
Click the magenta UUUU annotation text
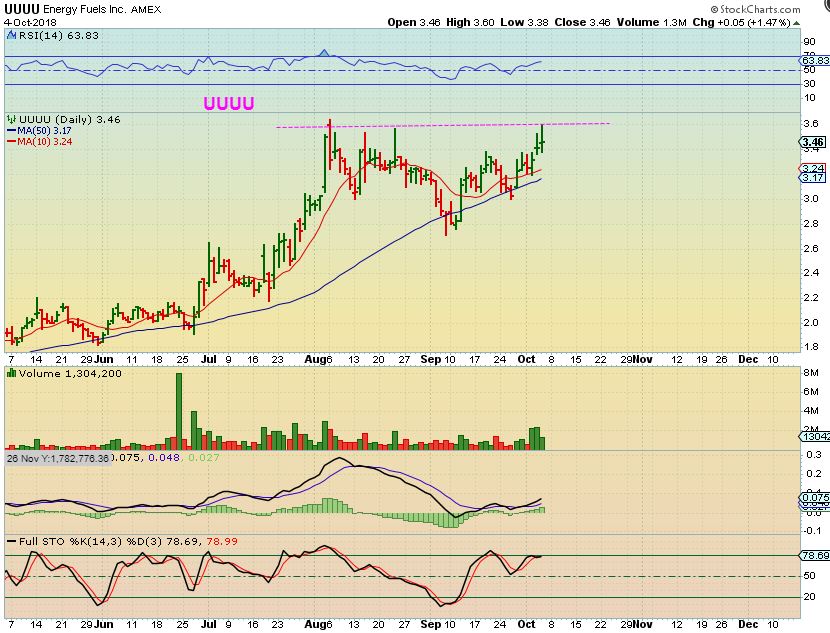[x=229, y=103]
